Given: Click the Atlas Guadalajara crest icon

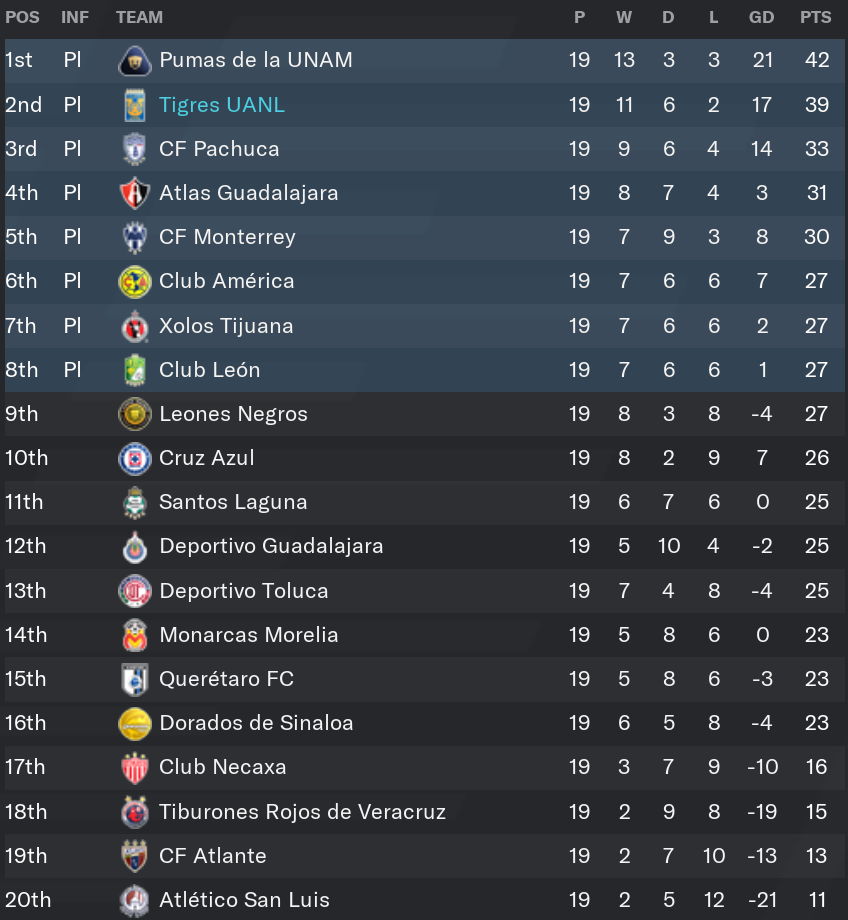Looking at the screenshot, I should [135, 193].
